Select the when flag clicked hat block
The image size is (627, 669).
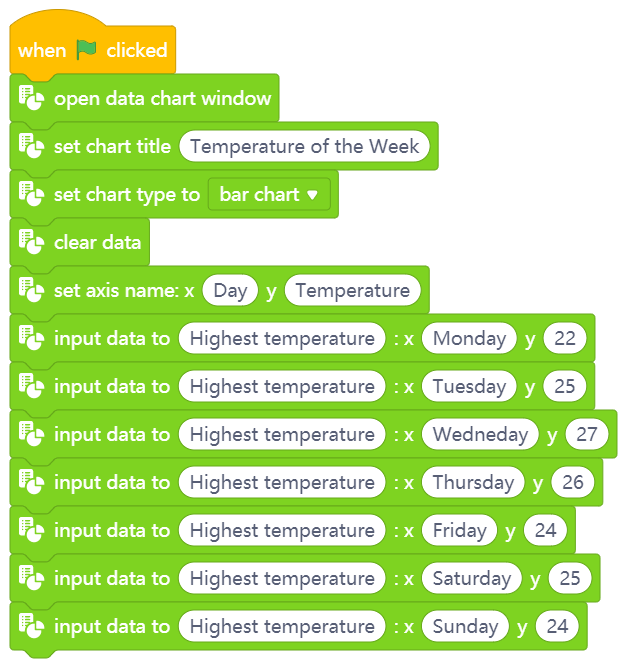pos(93,43)
